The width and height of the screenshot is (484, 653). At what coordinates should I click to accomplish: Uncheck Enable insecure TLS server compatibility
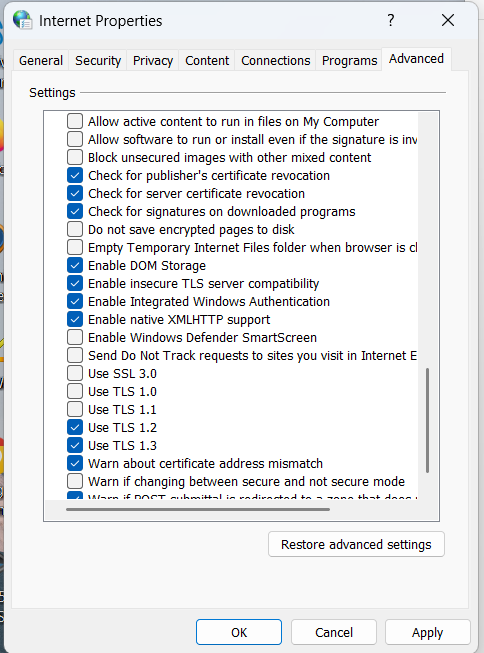(x=75, y=283)
